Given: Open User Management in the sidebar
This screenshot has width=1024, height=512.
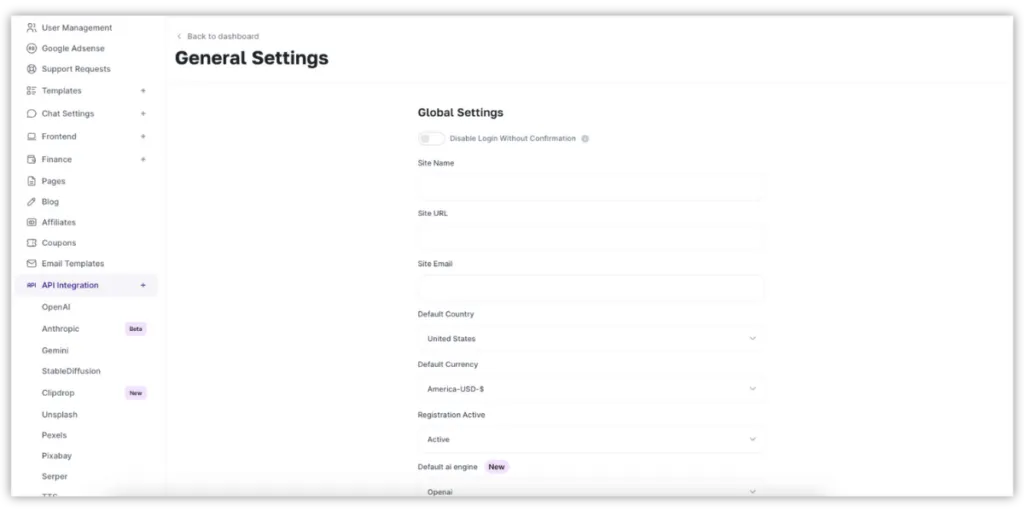Looking at the screenshot, I should [76, 28].
